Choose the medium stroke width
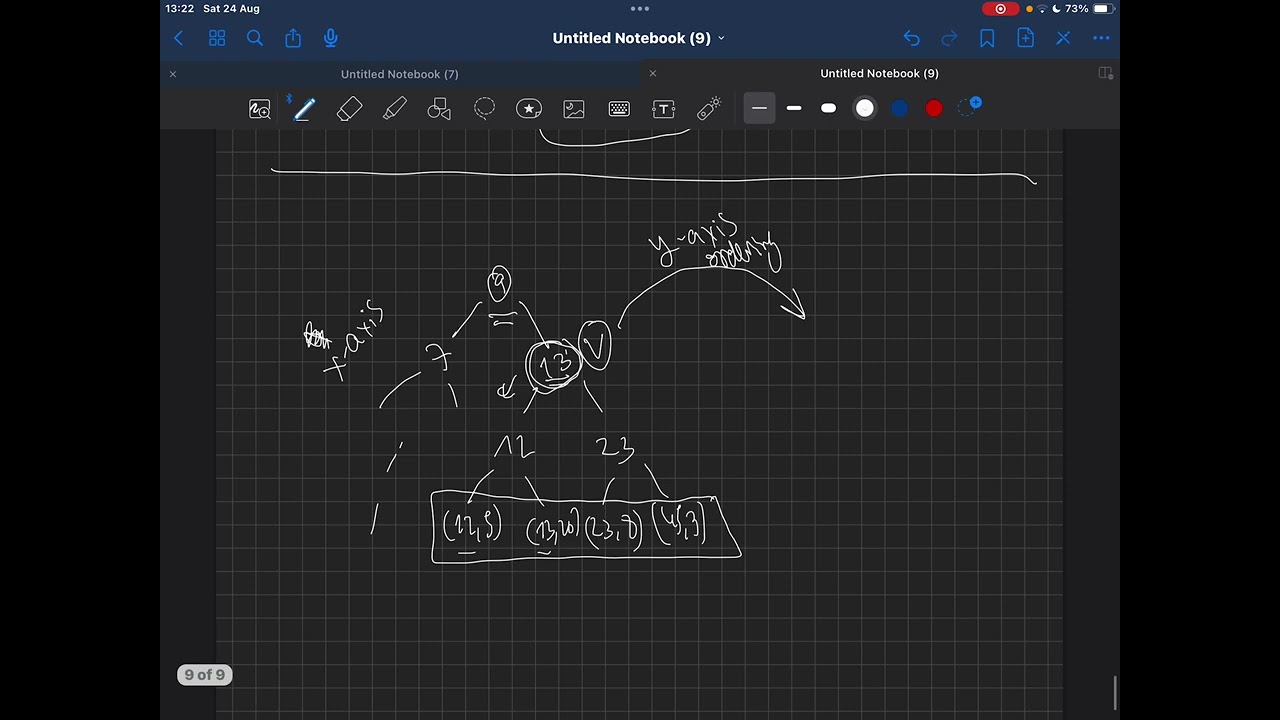1280x720 pixels. (x=794, y=108)
